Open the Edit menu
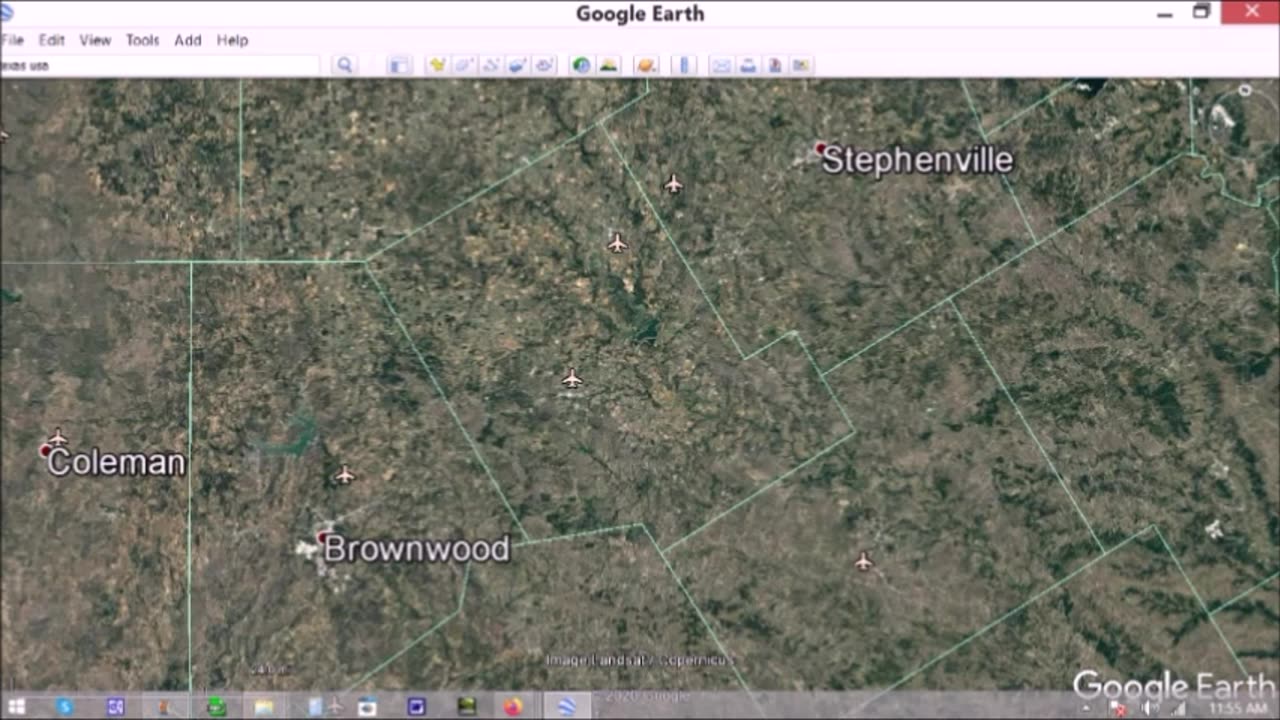Screen dimensions: 1280x720 [x=52, y=40]
